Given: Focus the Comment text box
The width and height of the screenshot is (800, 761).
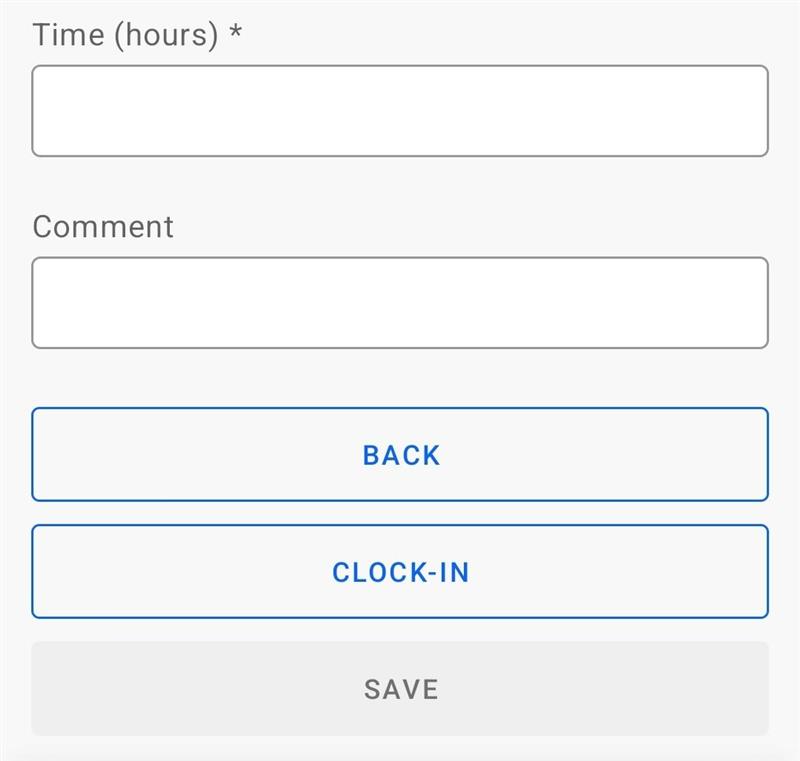Looking at the screenshot, I should (x=400, y=303).
